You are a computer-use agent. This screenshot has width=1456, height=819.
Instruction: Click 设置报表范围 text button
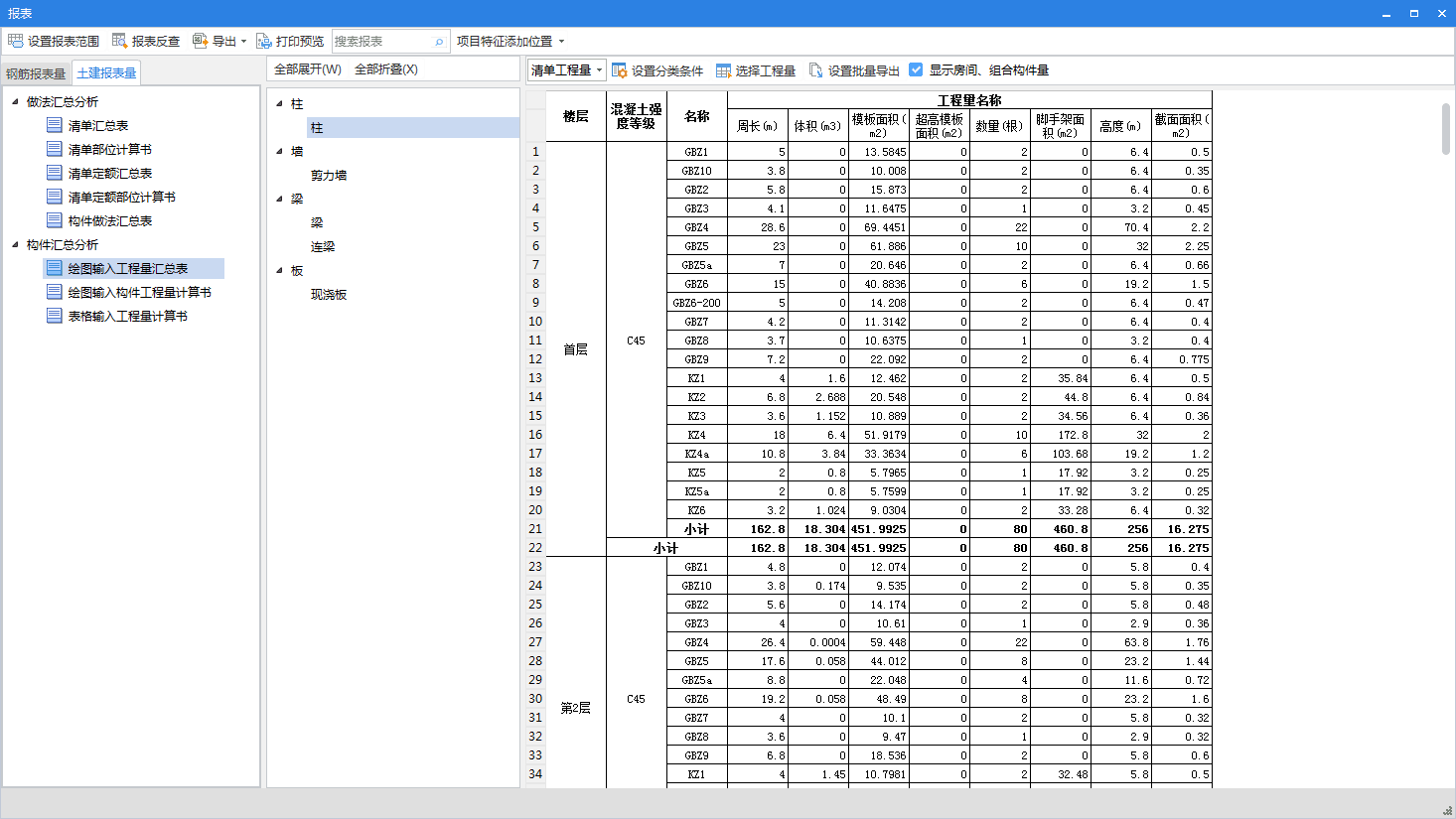pyautogui.click(x=64, y=42)
